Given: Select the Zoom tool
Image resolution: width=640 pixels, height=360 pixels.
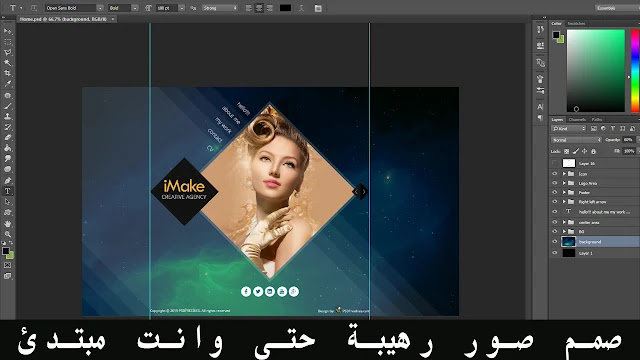Looking at the screenshot, I should pos(8,234).
